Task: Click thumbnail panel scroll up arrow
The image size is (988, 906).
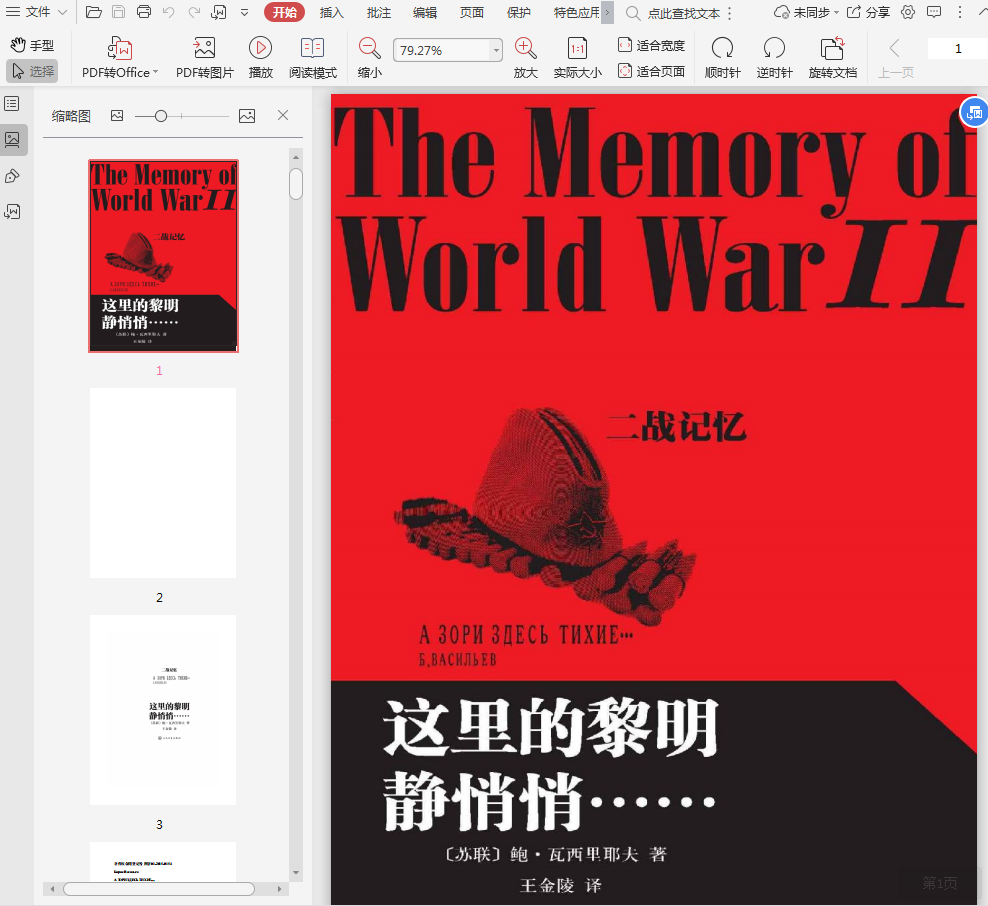Action: pos(296,156)
